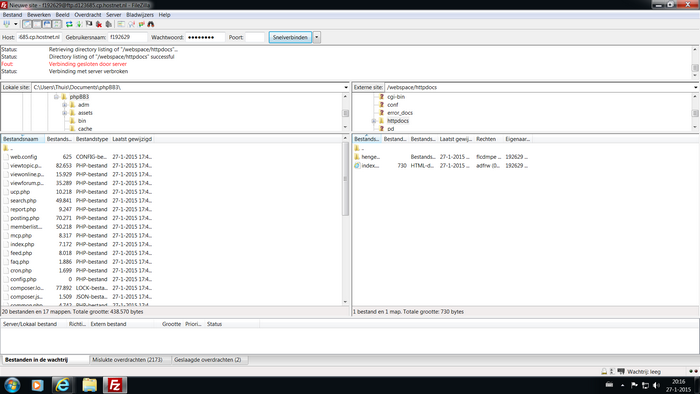Image resolution: width=700 pixels, height=394 pixels.
Task: Open the Bewerken menu
Action: click(x=39, y=15)
